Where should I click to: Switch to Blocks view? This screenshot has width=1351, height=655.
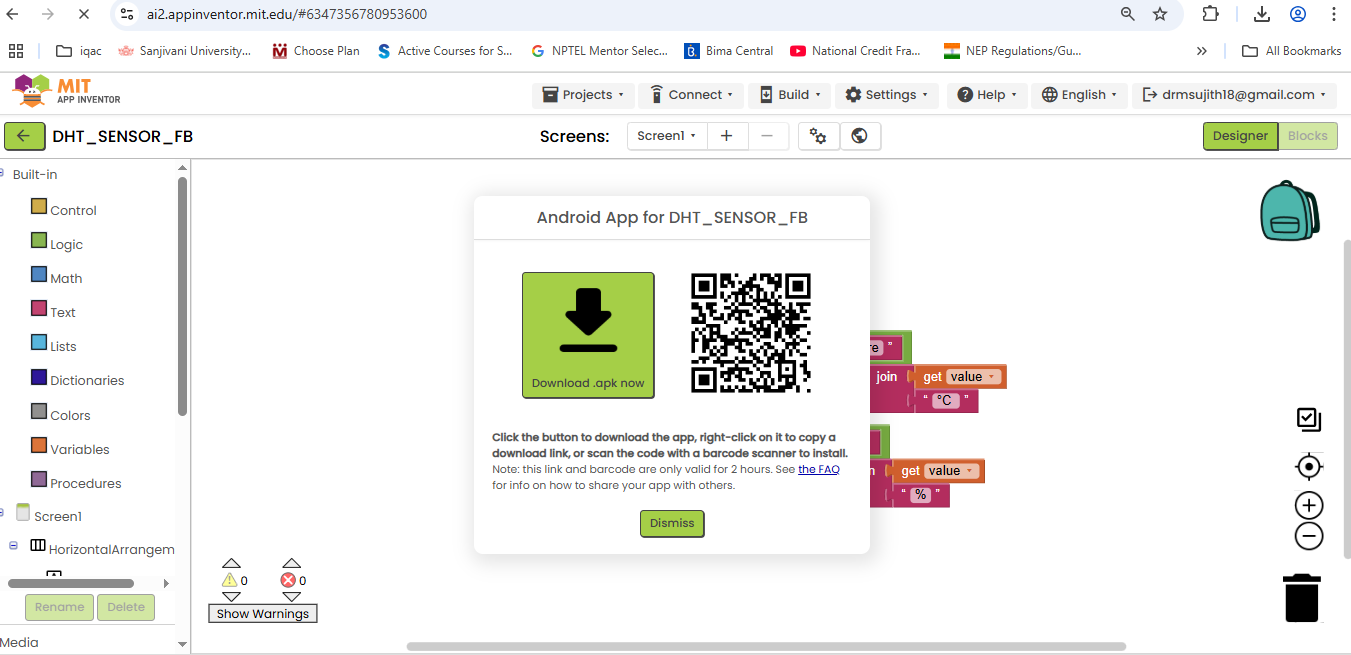1308,136
